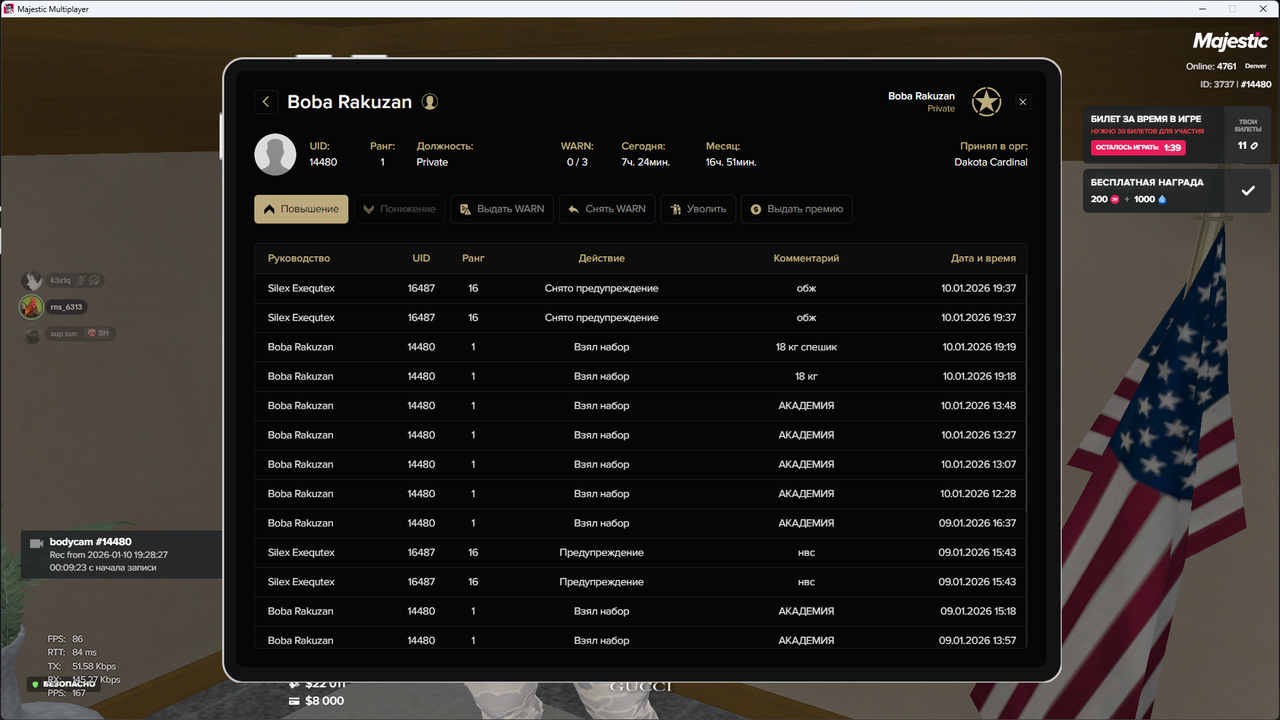The image size is (1280, 720).
Task: Click the ticket icon beside the number 11
Action: point(1256,146)
